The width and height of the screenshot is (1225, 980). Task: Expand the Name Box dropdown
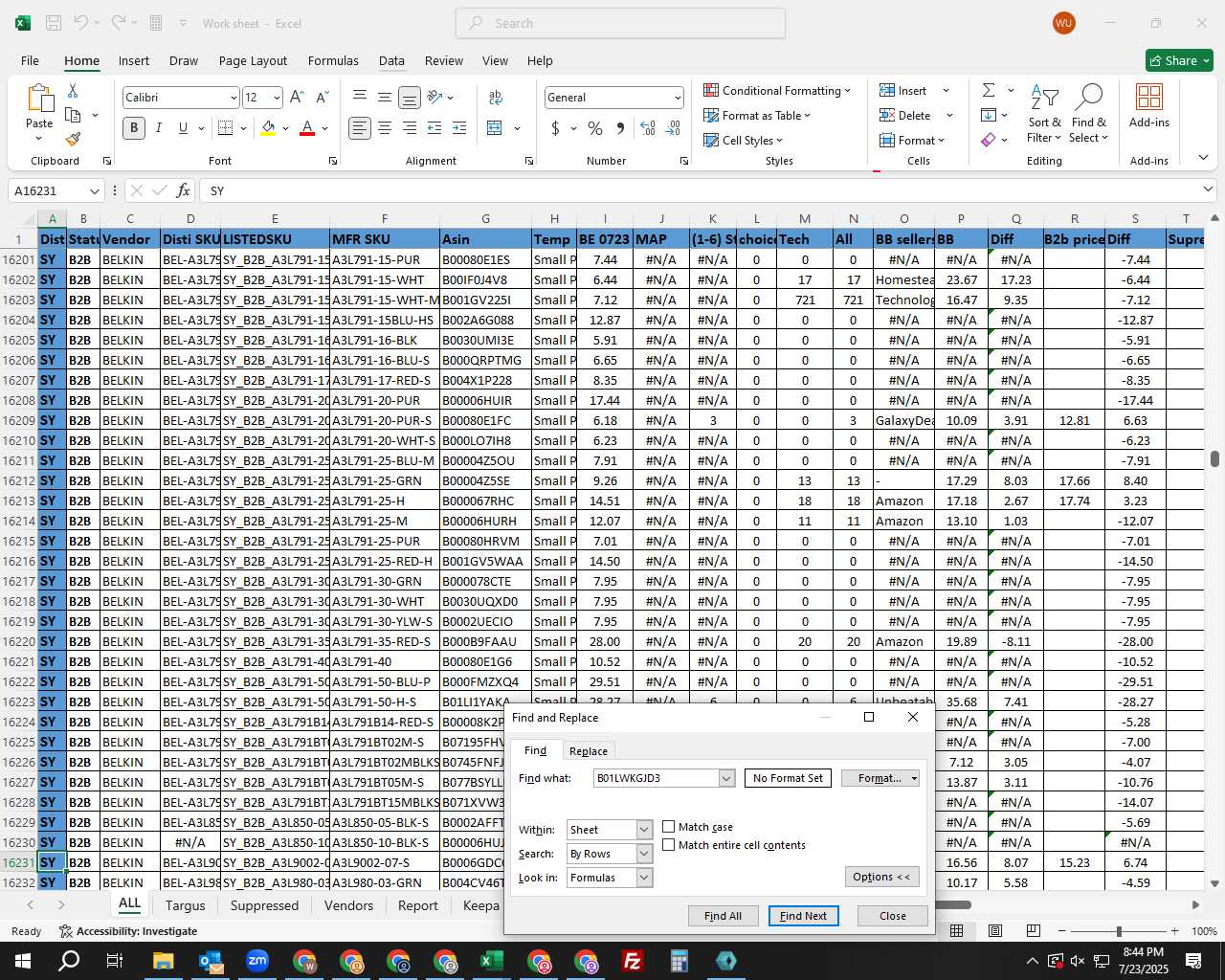click(x=94, y=190)
